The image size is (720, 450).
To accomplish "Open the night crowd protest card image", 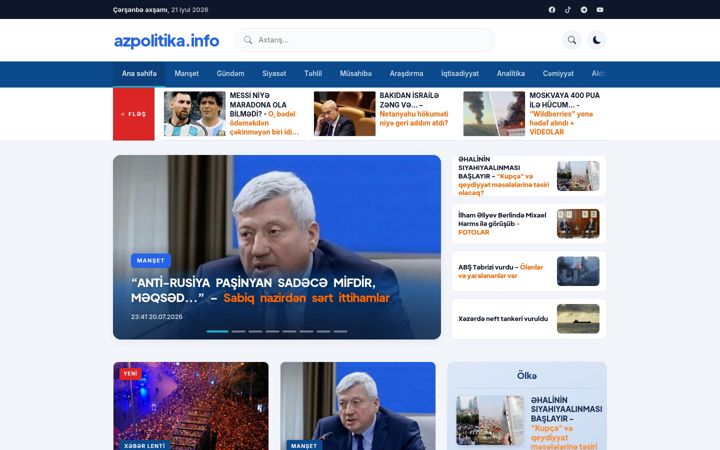I will [191, 406].
